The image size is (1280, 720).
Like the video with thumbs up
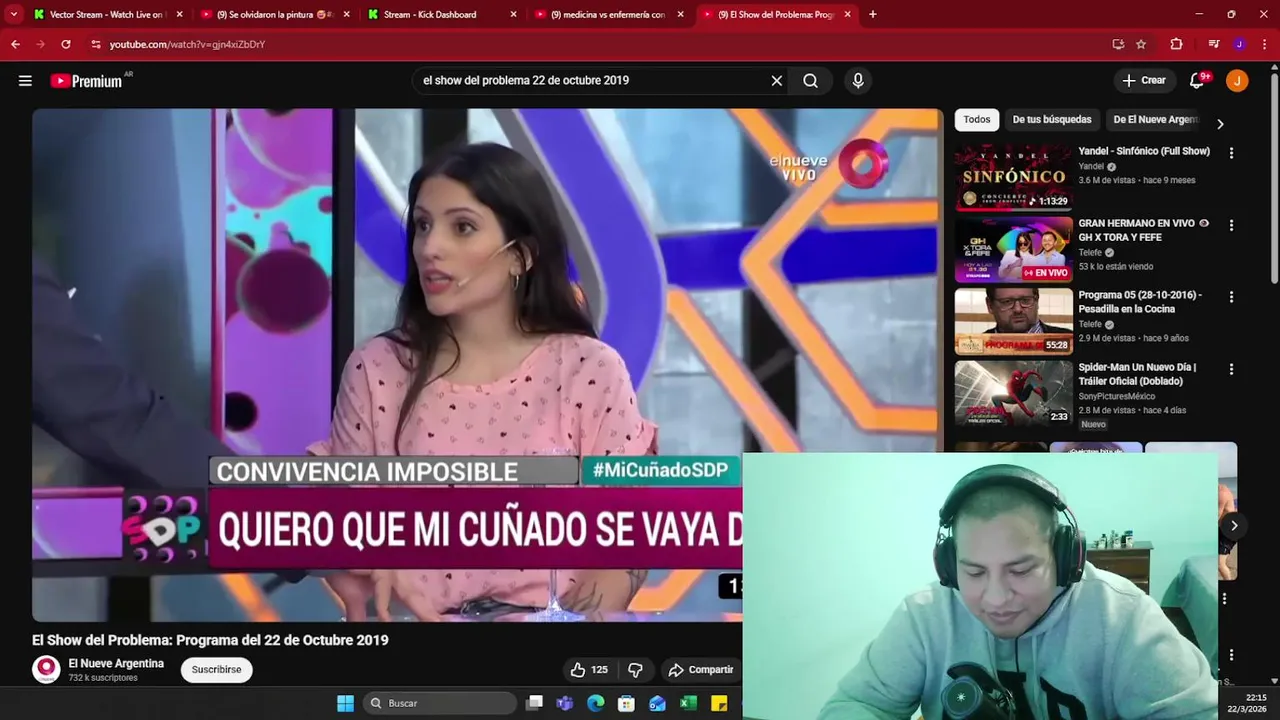tap(588, 670)
